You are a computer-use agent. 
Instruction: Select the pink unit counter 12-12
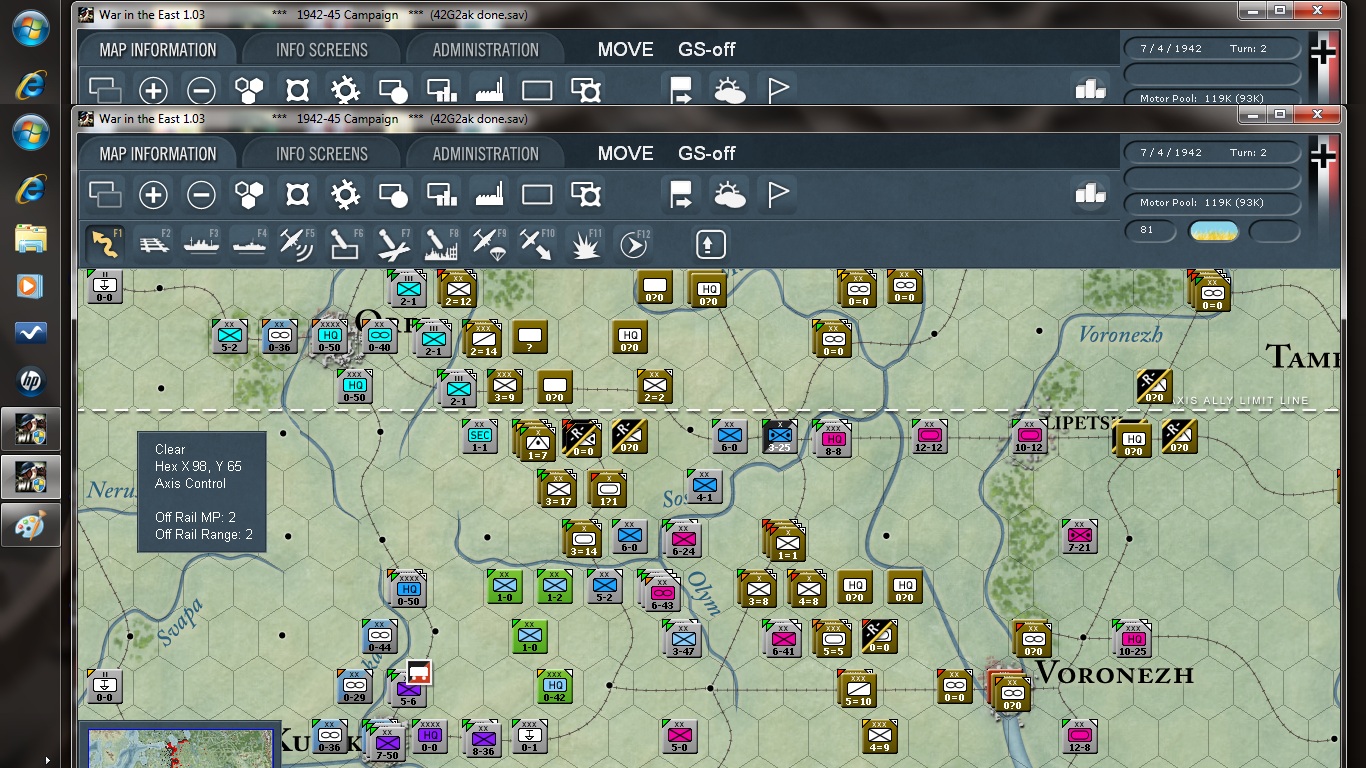[x=929, y=438]
